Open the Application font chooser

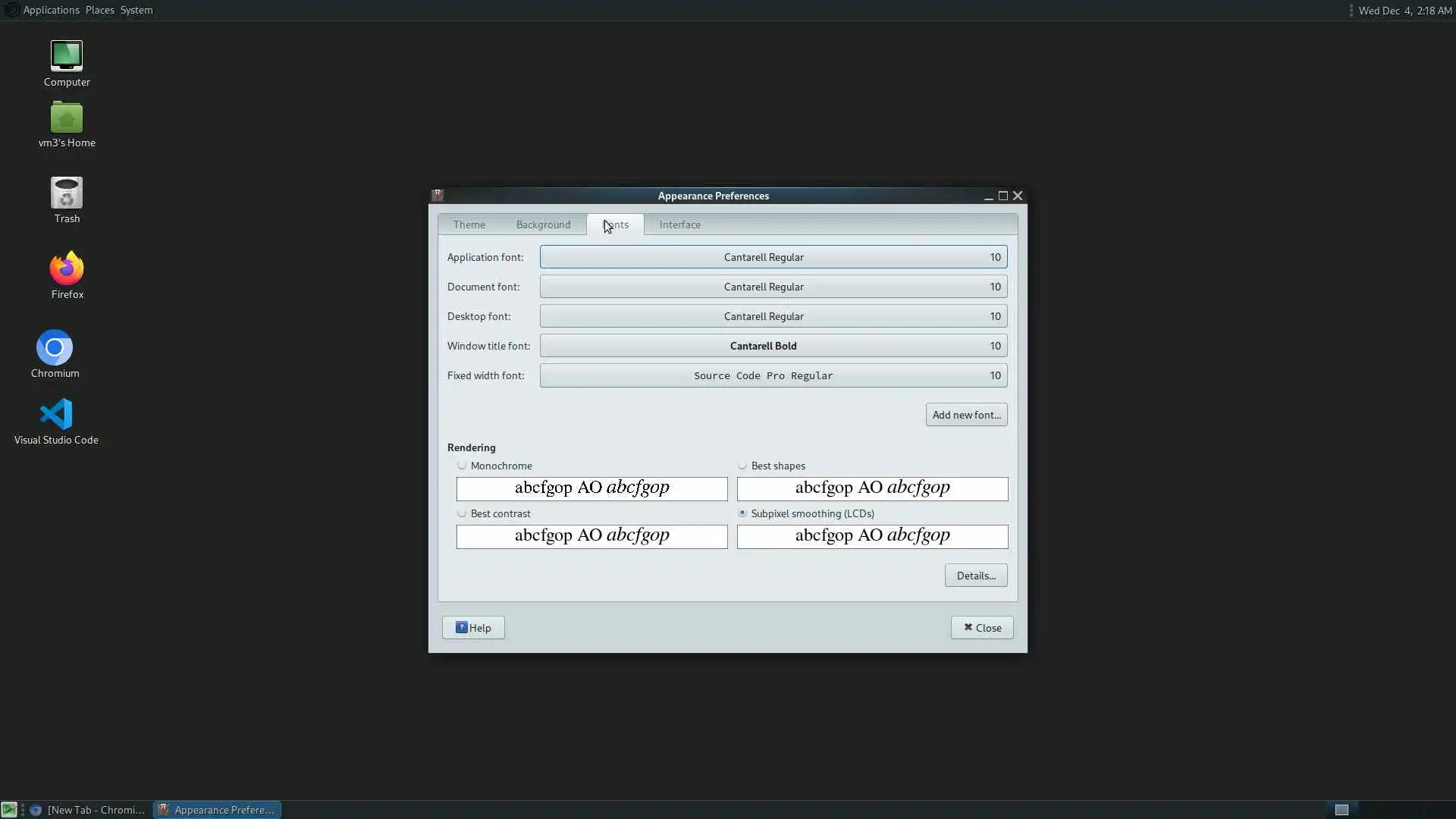[x=773, y=257]
